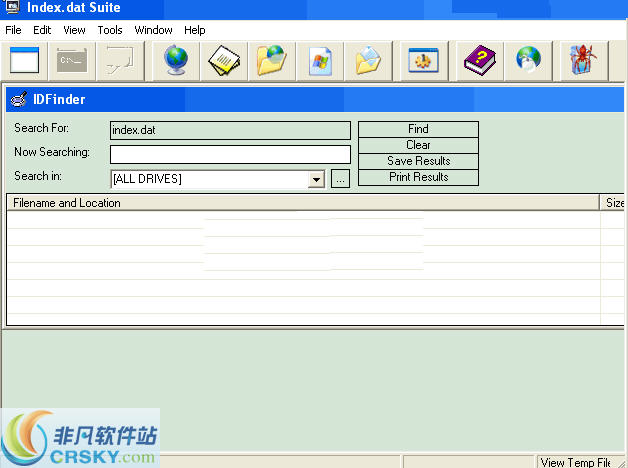This screenshot has width=628, height=468.
Task: Click the folder with globe toolbar icon
Action: click(272, 60)
